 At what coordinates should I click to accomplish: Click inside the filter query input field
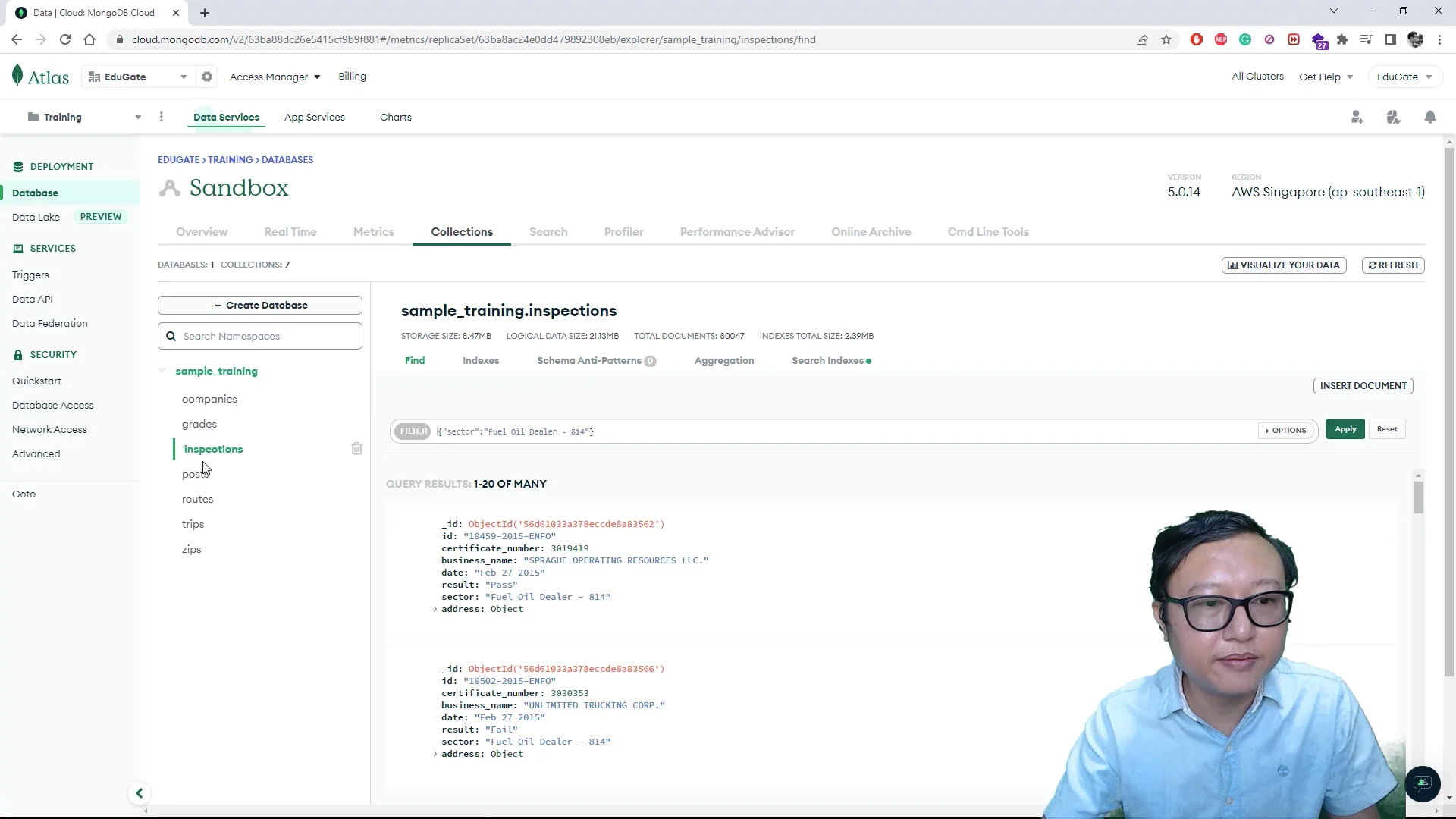pyautogui.click(x=758, y=431)
